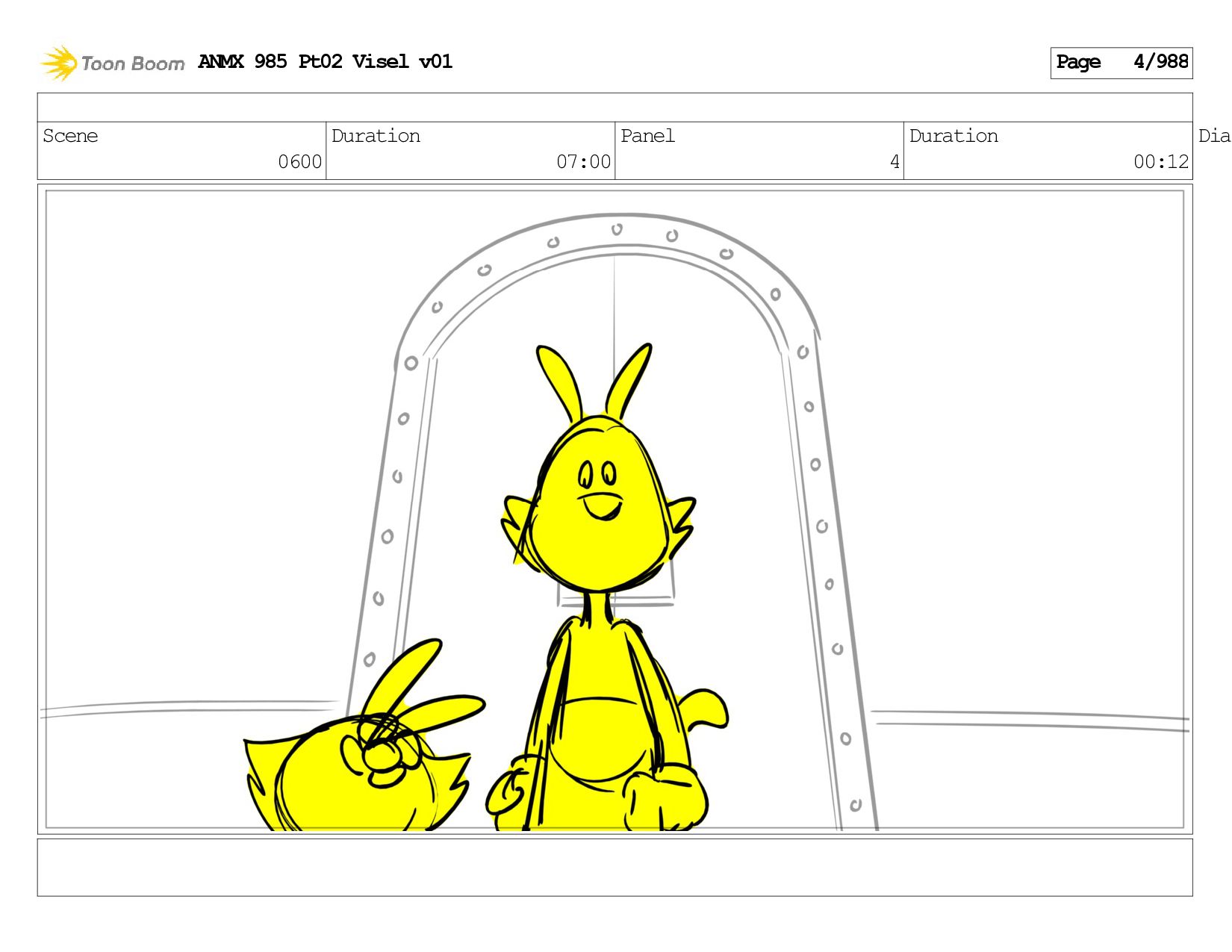The width and height of the screenshot is (1232, 952).
Task: Click the 'Page 4/988' box
Action: click(x=1121, y=63)
